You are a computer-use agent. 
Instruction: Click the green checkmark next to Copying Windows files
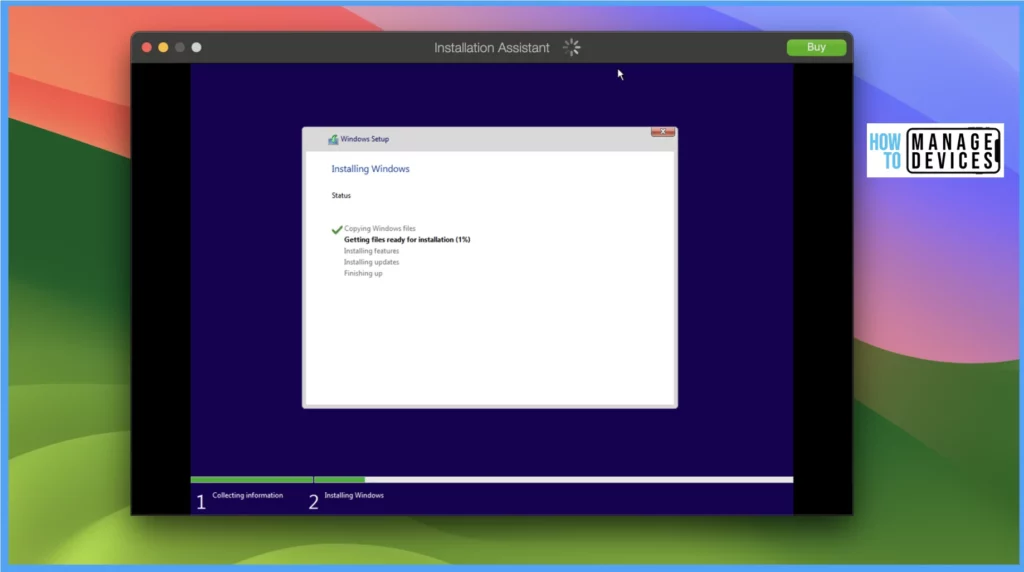[337, 229]
